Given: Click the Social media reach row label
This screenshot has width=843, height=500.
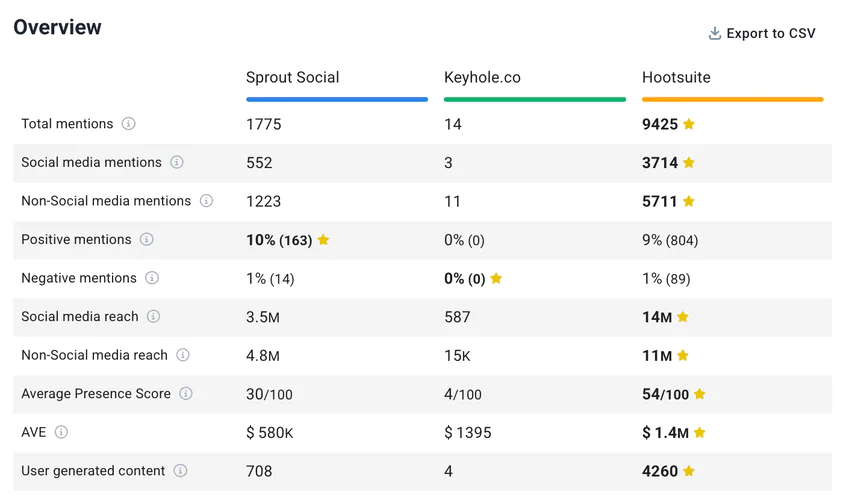Looking at the screenshot, I should coord(80,316).
